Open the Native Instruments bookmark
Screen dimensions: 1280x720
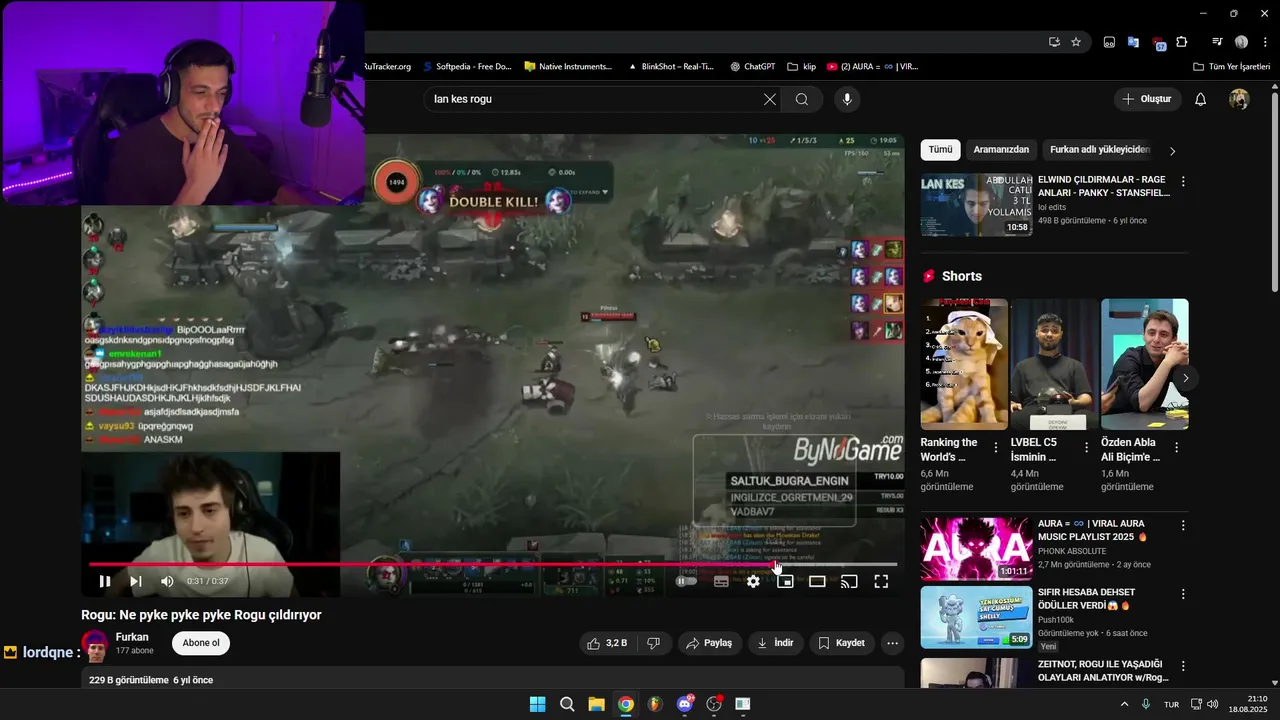pos(568,67)
